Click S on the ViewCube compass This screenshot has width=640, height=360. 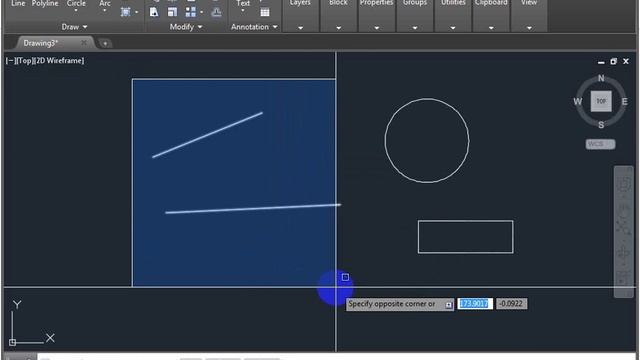coord(601,125)
